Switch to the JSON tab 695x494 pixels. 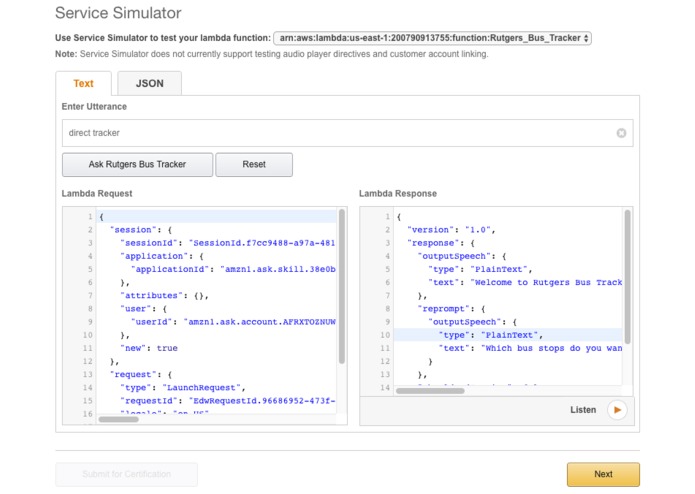[149, 83]
